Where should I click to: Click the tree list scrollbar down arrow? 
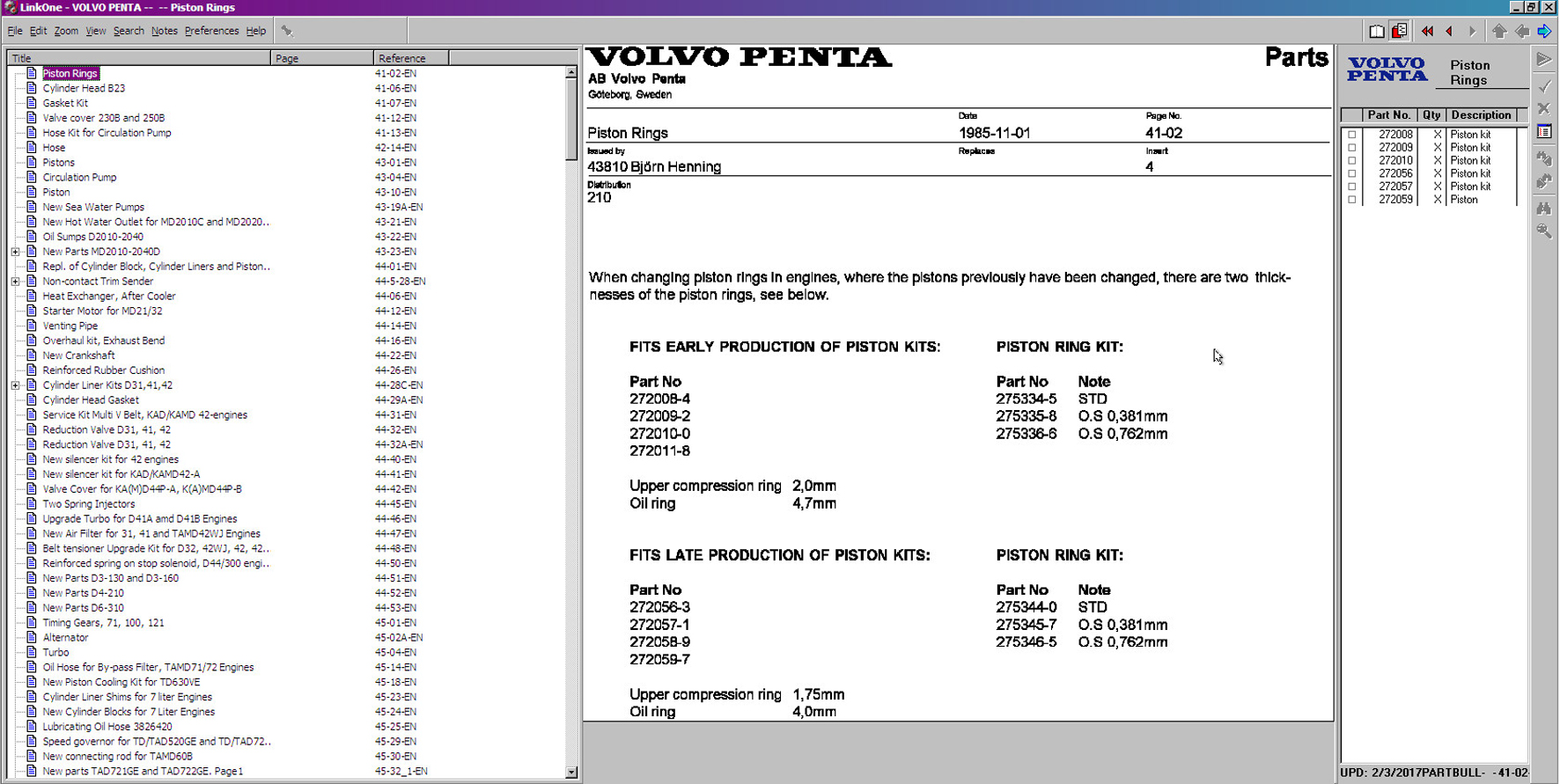click(571, 772)
